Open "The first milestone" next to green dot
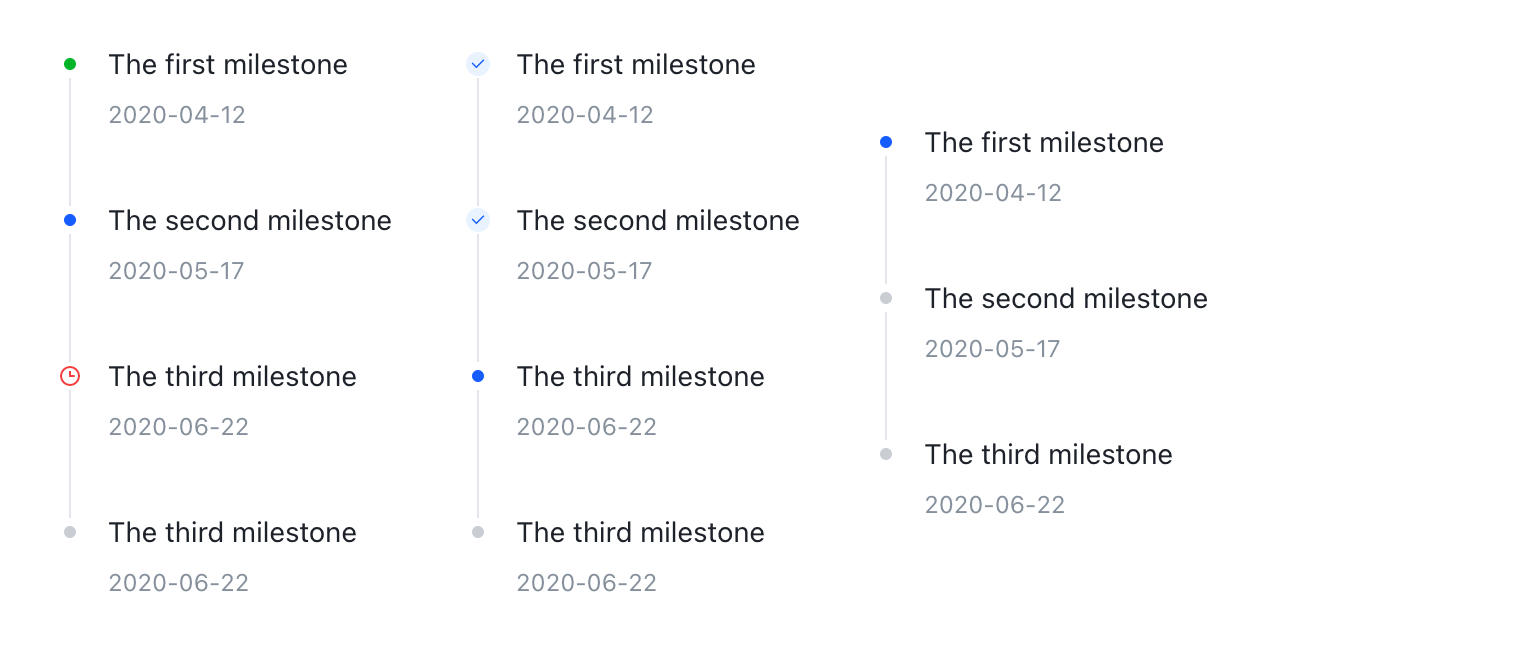 (228, 65)
